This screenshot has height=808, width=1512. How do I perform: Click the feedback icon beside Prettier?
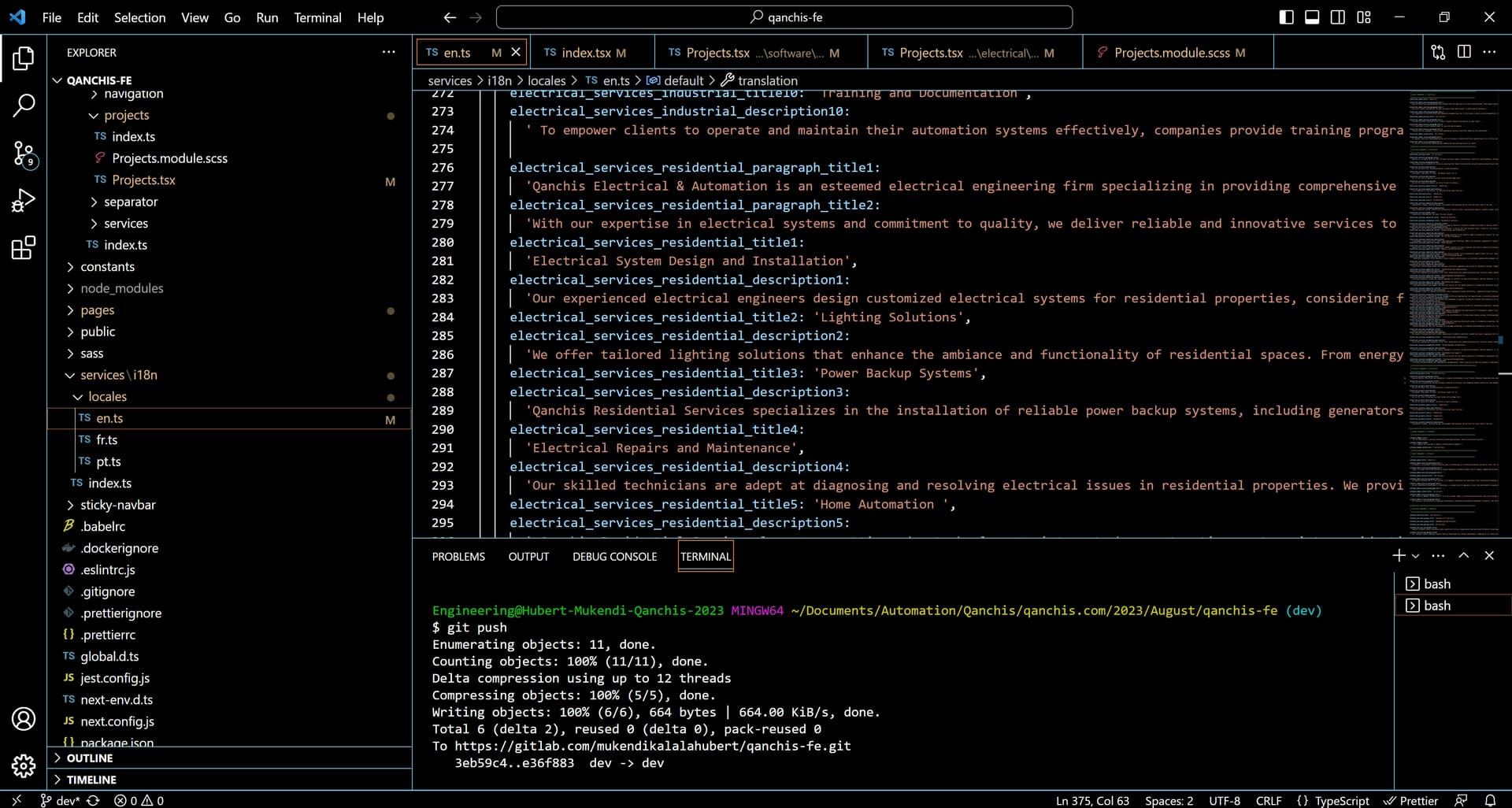point(1461,800)
